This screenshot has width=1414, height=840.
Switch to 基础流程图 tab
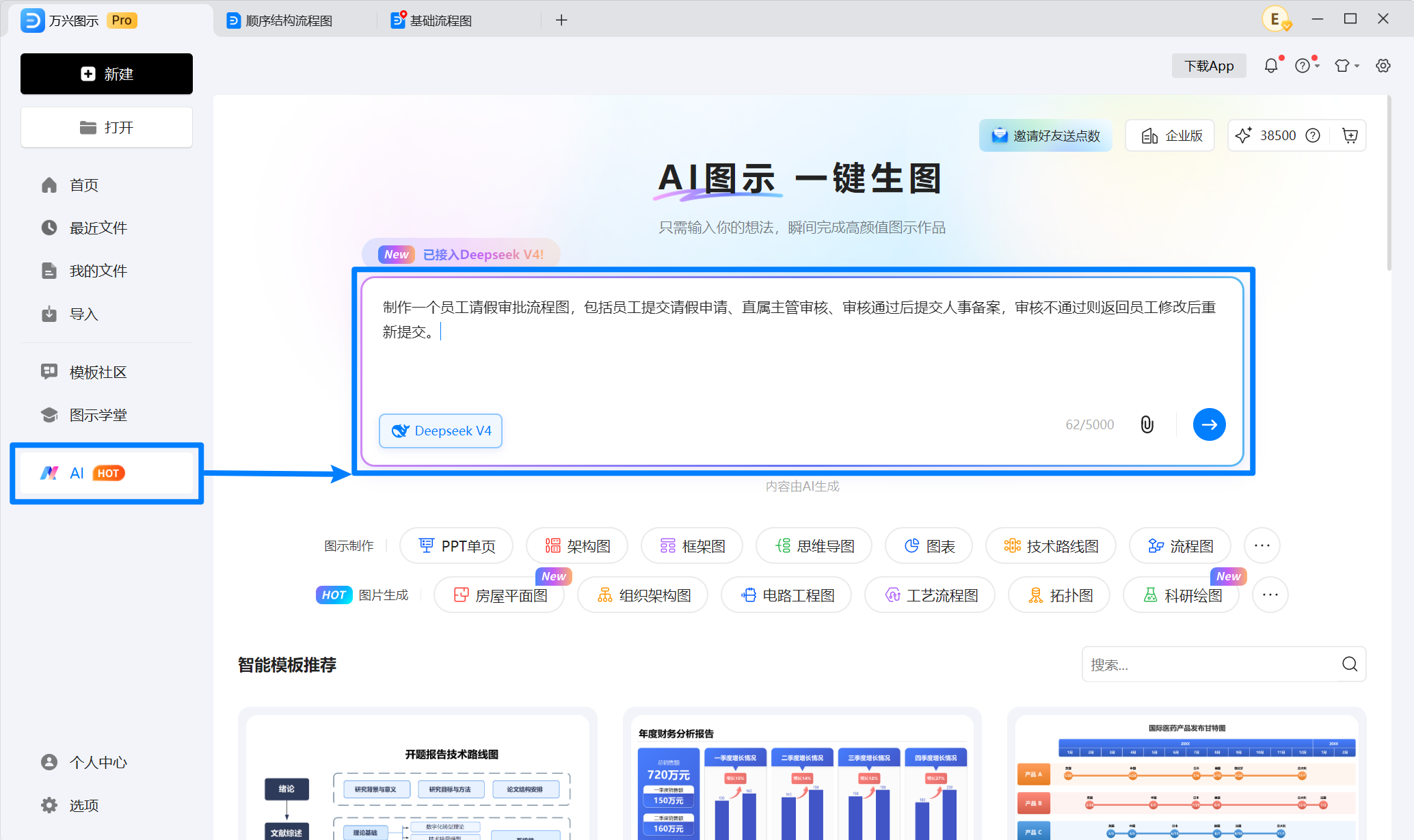point(458,21)
